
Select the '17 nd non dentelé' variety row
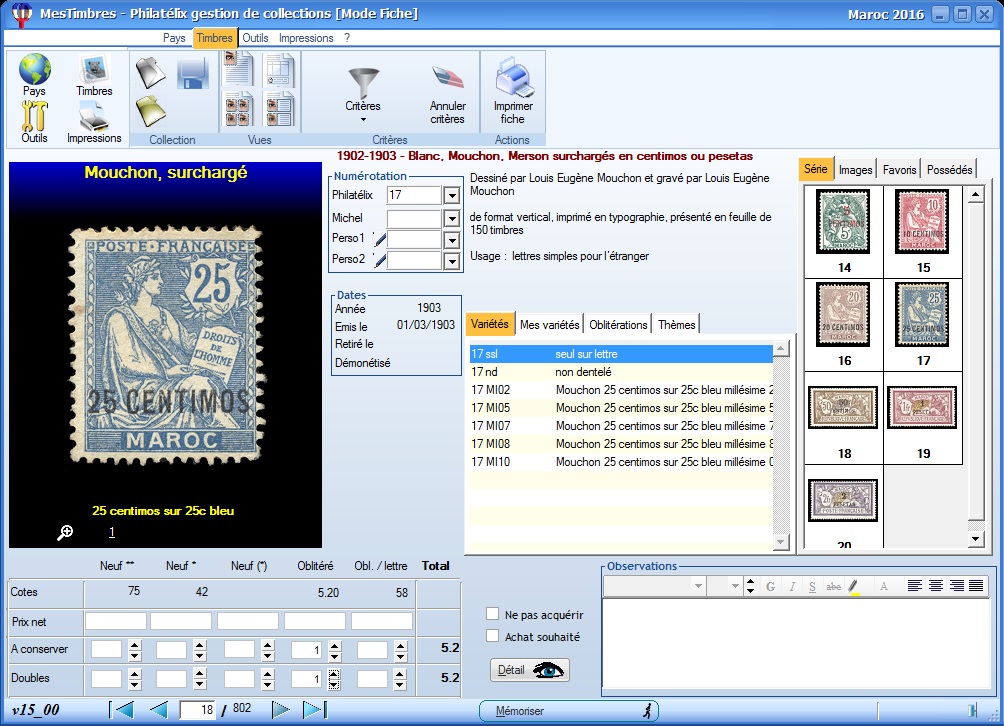coord(621,372)
